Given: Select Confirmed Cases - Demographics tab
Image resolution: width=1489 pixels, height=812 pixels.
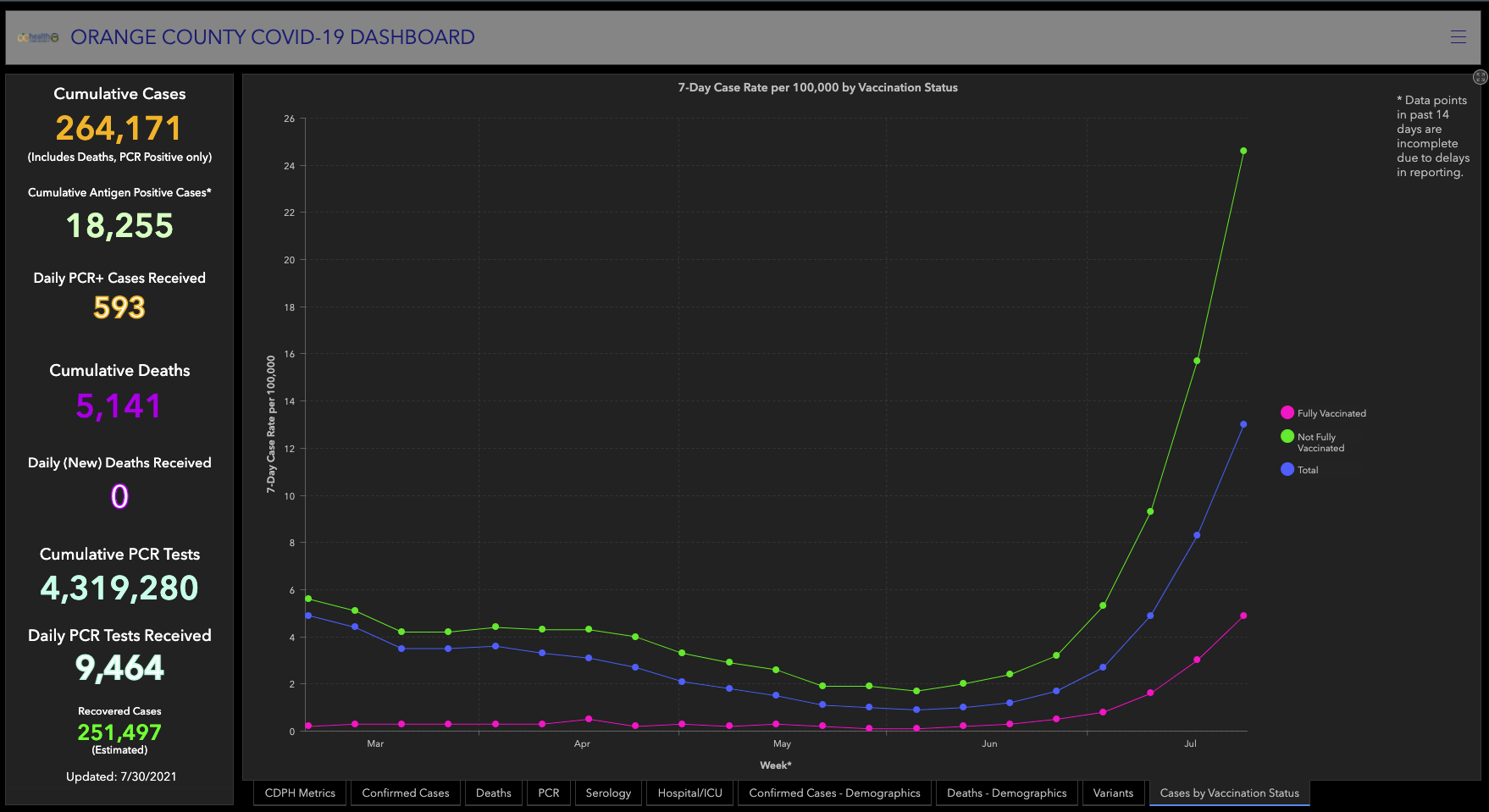Looking at the screenshot, I should pos(834,793).
